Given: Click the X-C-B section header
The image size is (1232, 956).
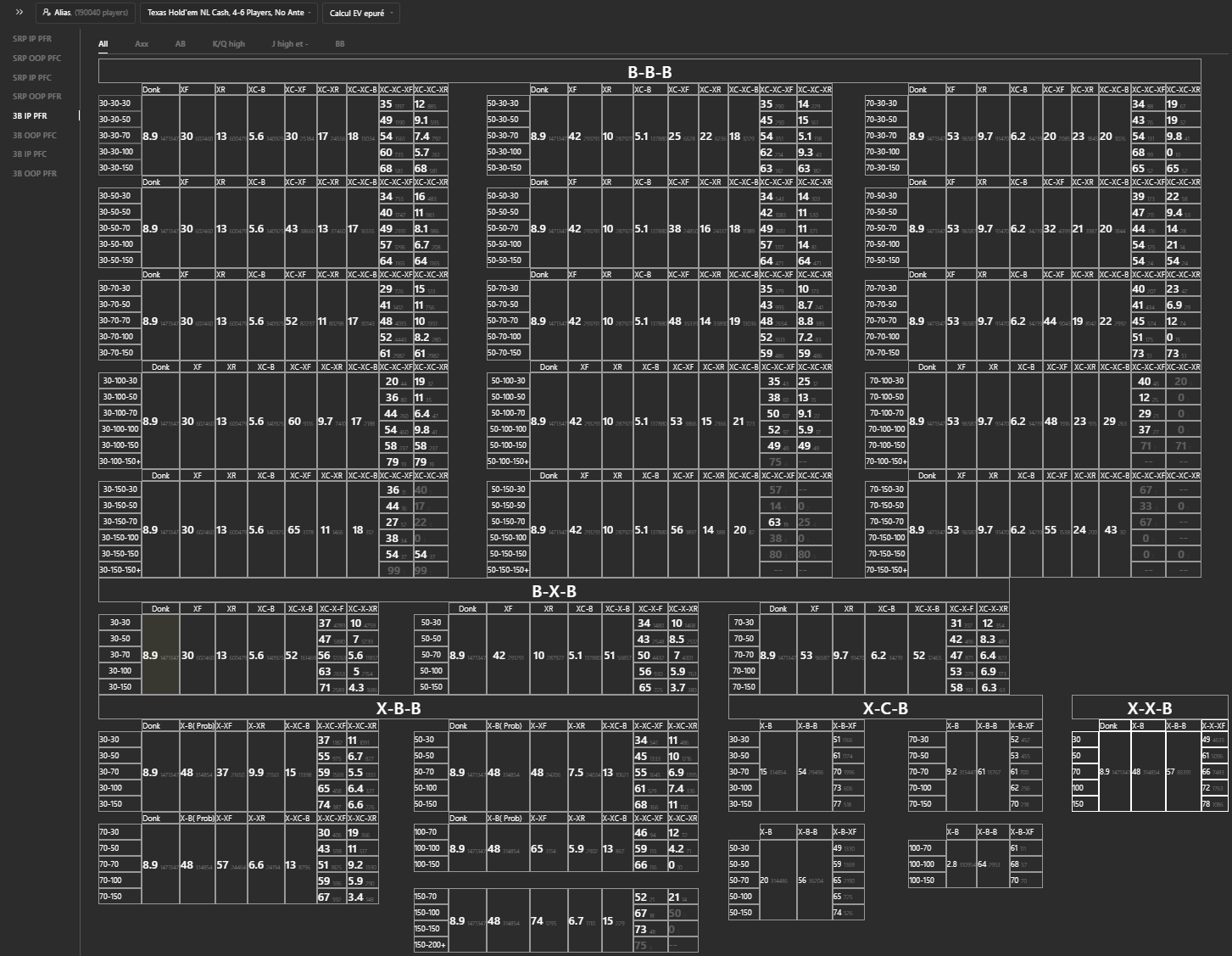Looking at the screenshot, I should 885,708.
